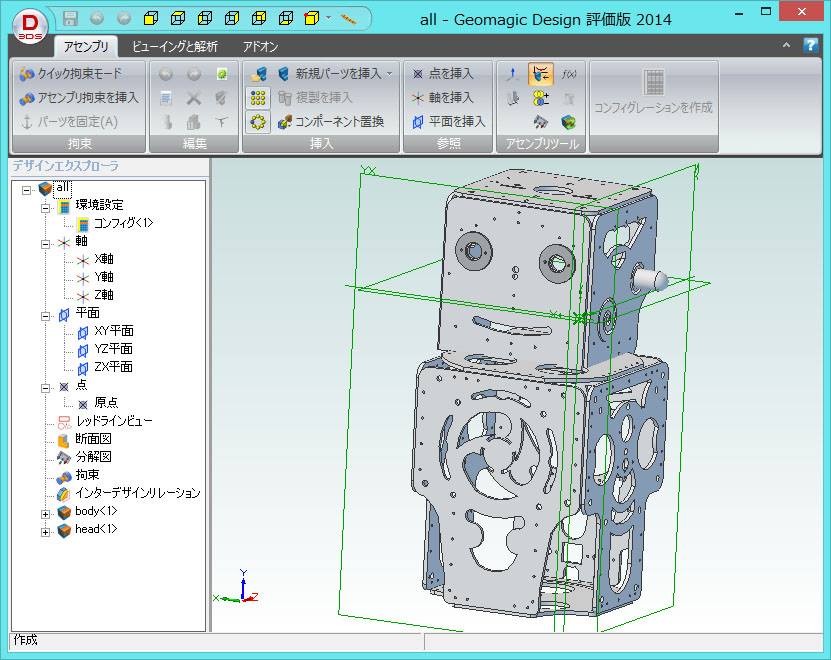Collapse the 軸 tree node

[x=46, y=244]
